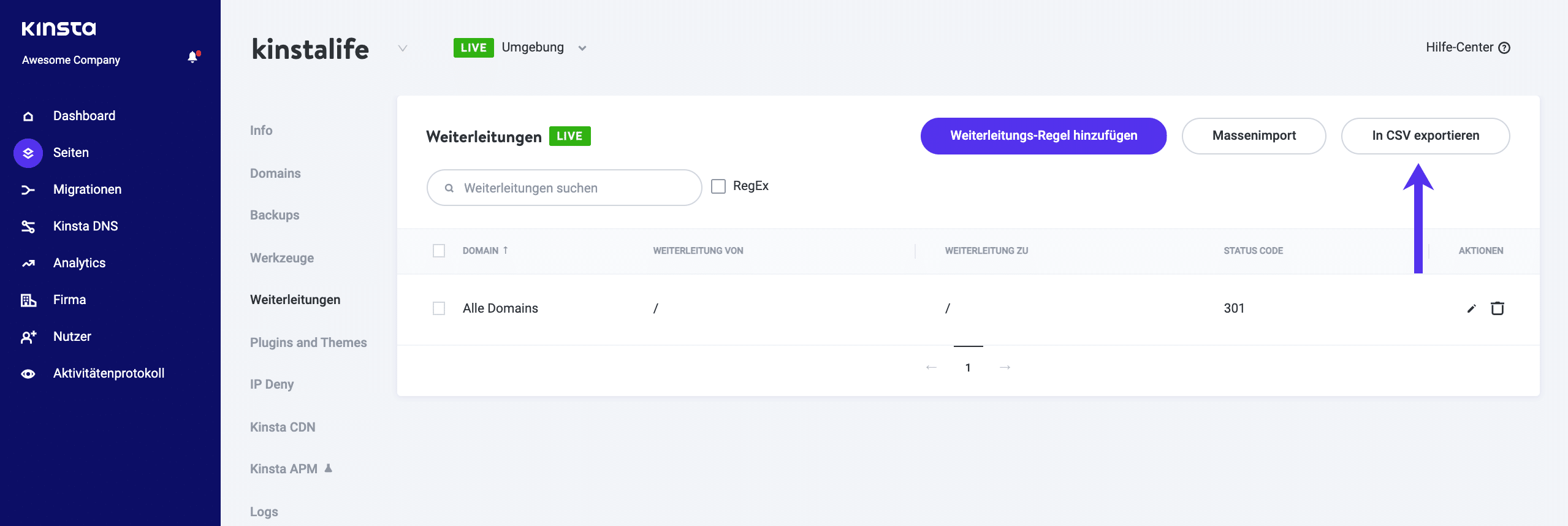1568x526 pixels.
Task: Click the Kinsta DNS icon in sidebar
Action: (x=28, y=226)
